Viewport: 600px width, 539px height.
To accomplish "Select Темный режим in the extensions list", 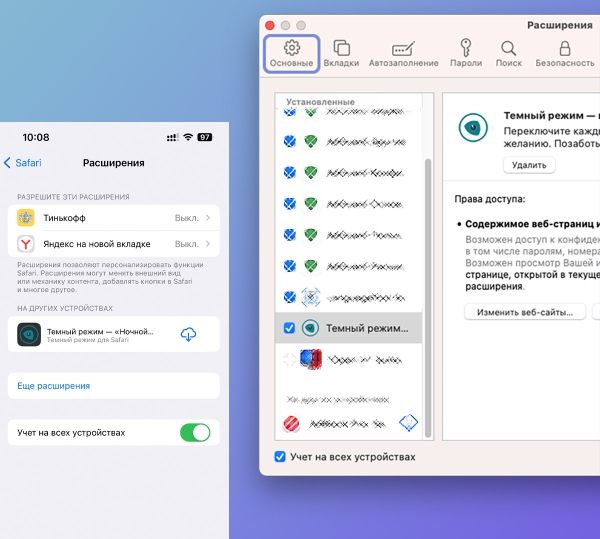I will (x=367, y=328).
